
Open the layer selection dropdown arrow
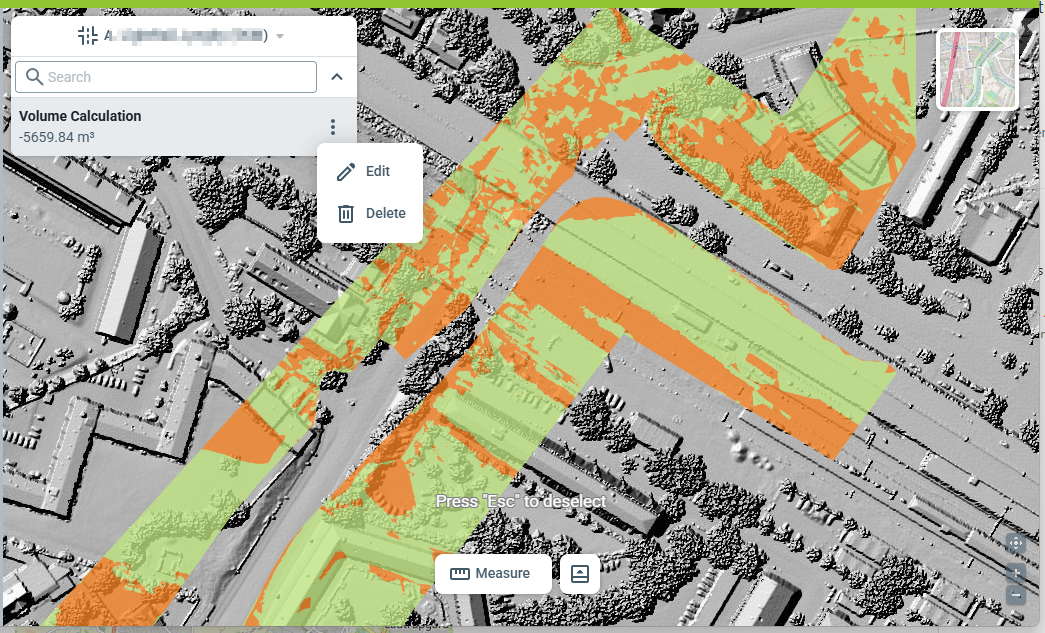click(281, 37)
